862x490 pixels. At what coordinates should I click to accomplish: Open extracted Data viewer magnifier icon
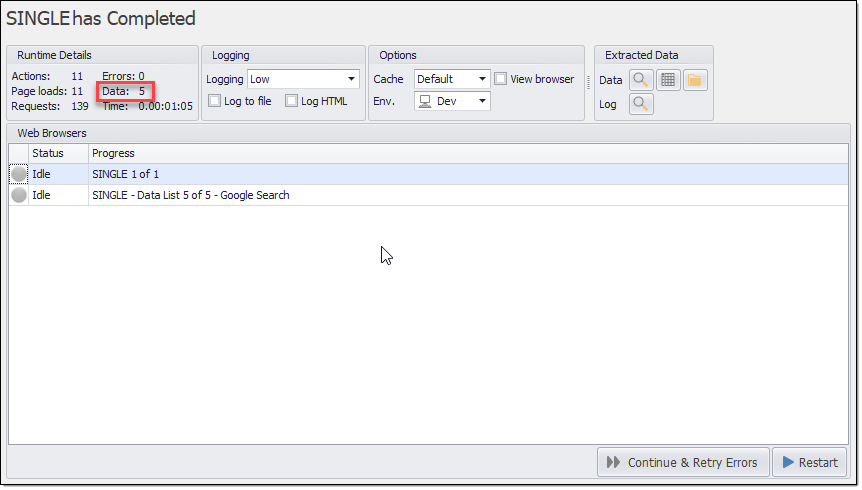coord(641,80)
